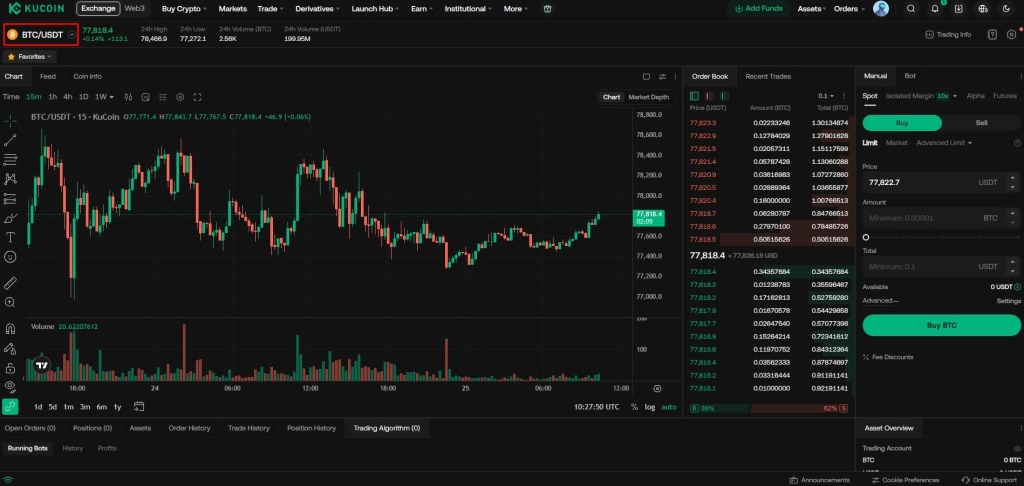Toggle lock all drawing tools
This screenshot has height=486, width=1024.
10,368
